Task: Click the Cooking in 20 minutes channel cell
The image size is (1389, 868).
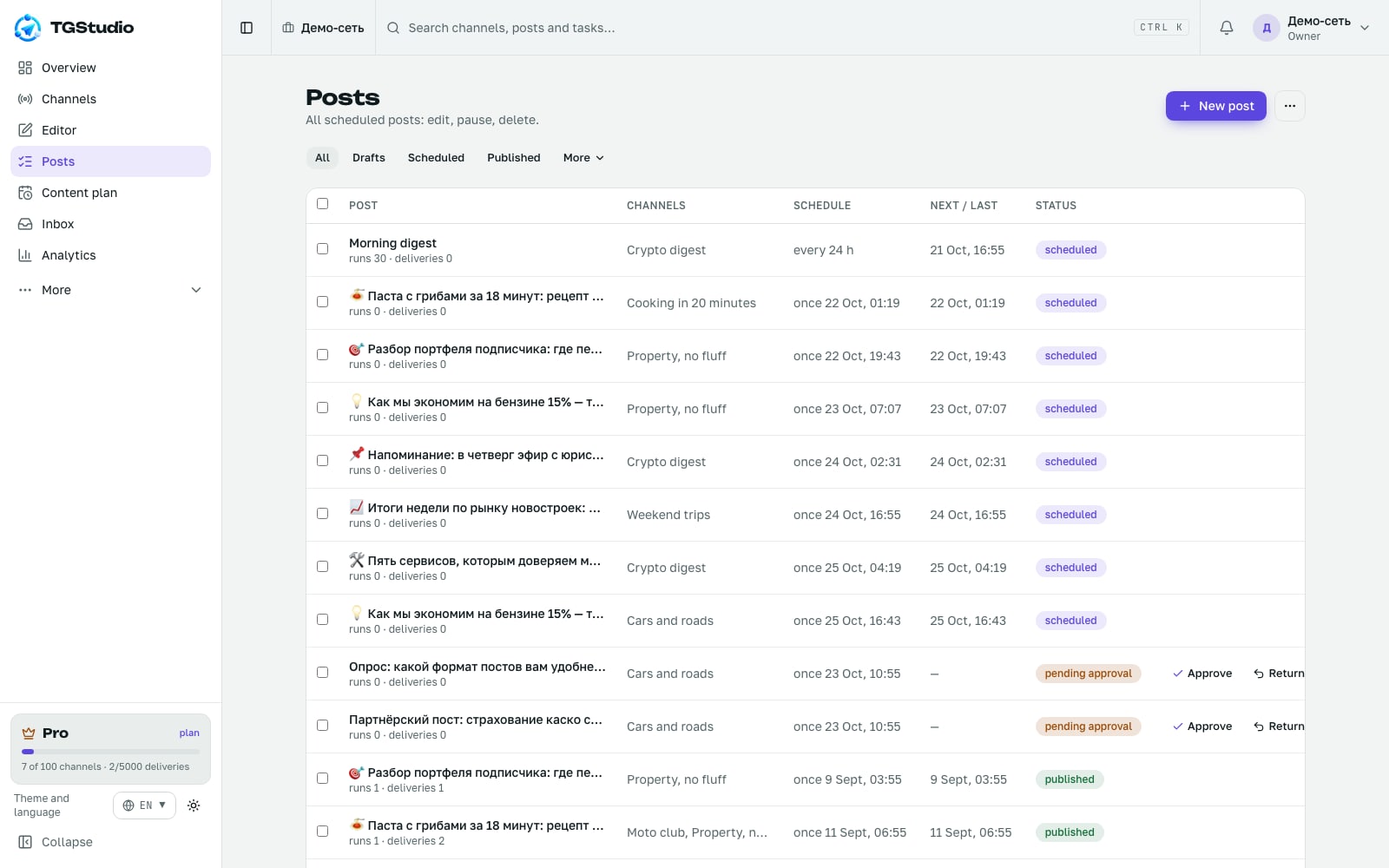Action: [x=691, y=303]
